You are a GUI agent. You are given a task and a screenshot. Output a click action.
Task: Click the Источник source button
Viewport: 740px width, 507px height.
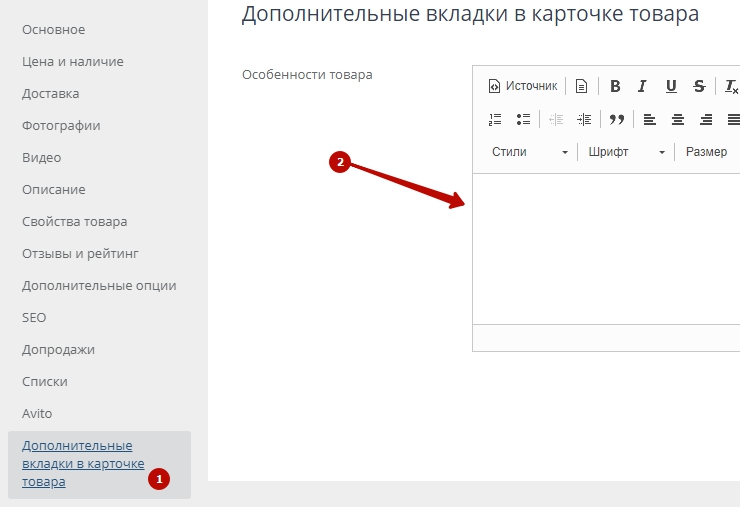[x=522, y=86]
